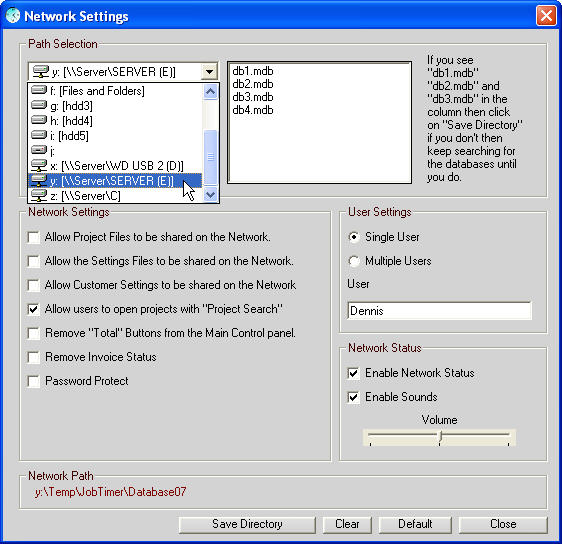562x544 pixels.
Task: Click the network drive icon for z: \\Server\C
Action: pos(39,195)
